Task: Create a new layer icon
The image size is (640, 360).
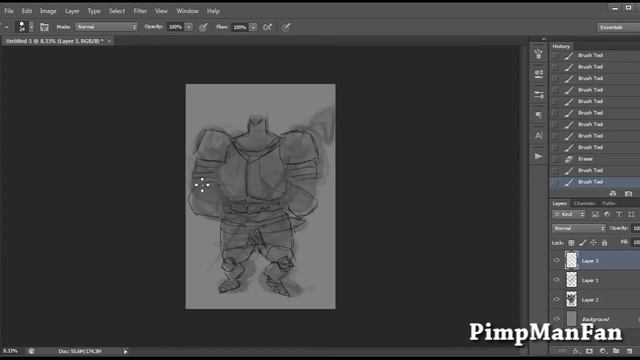Action: [629, 351]
